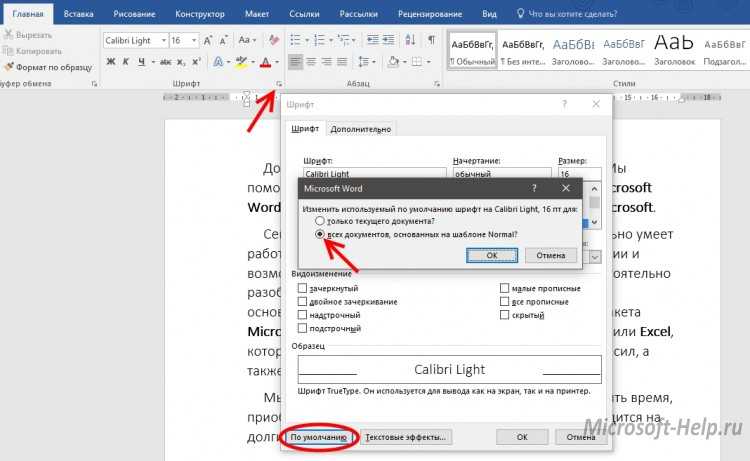Apply superscript formatting in the ribbon

tap(196, 62)
